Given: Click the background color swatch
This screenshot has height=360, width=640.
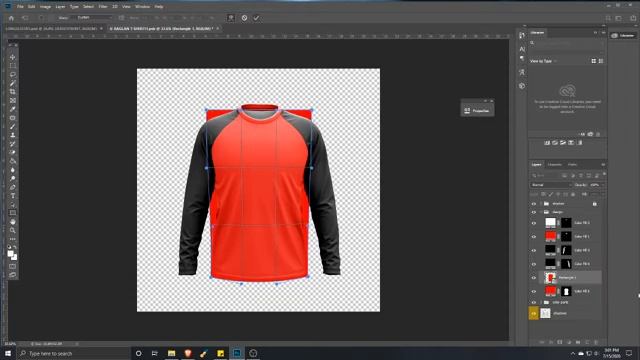Looking at the screenshot, I should 15,258.
